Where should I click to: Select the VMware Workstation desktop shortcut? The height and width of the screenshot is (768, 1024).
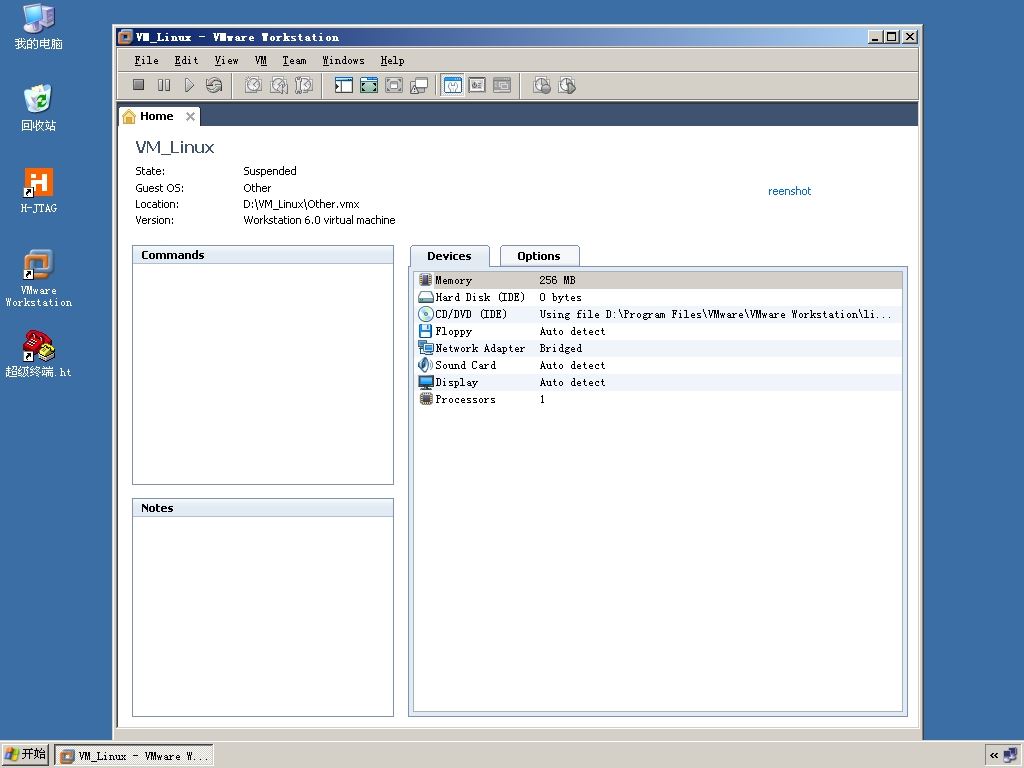[39, 278]
